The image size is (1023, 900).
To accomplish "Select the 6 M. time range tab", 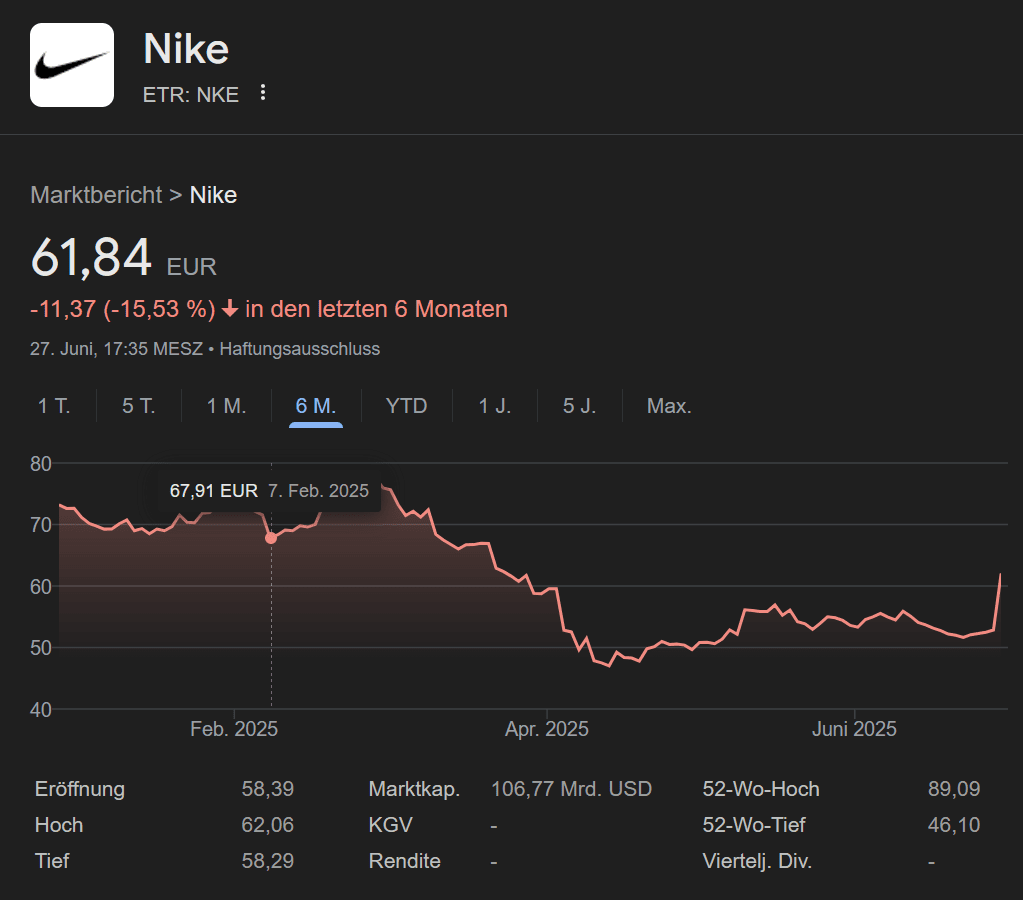I will click(316, 407).
